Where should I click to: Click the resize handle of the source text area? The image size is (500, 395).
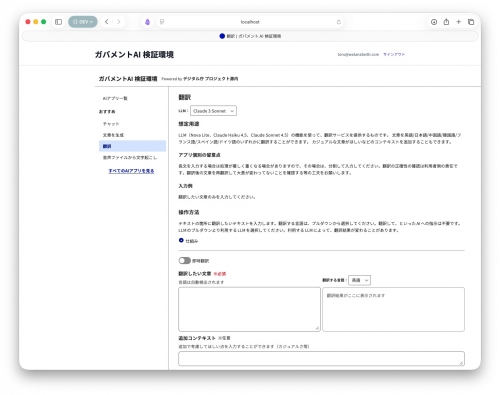[317, 328]
